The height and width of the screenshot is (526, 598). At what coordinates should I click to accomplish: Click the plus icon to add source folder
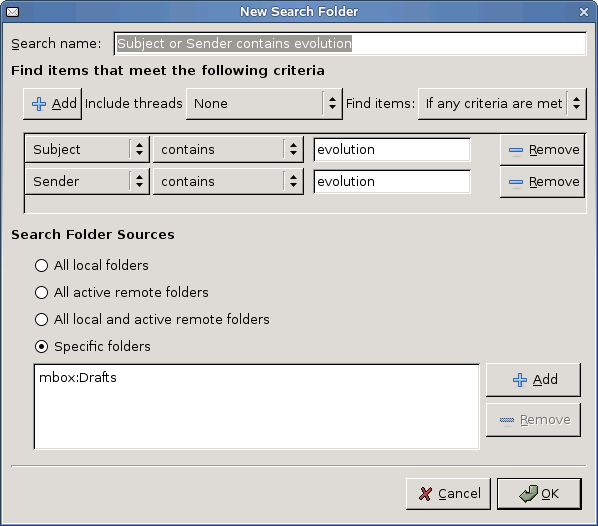coord(520,380)
